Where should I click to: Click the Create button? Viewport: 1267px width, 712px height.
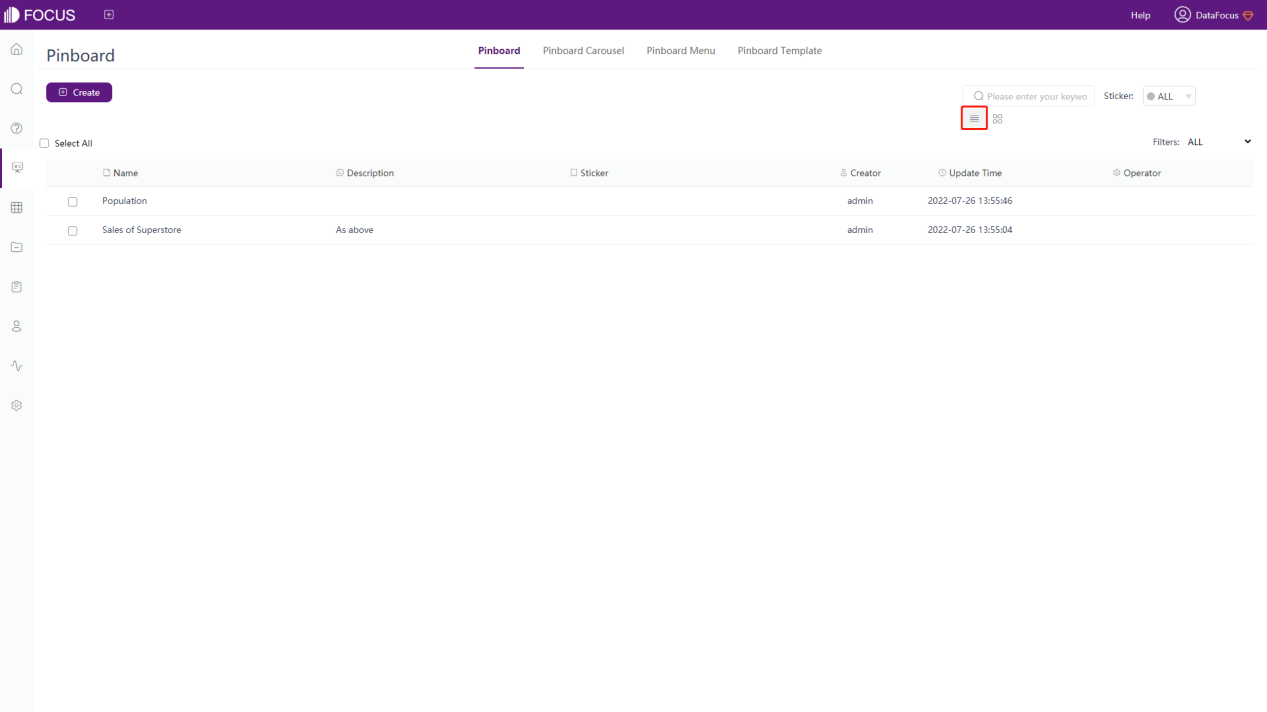click(79, 92)
